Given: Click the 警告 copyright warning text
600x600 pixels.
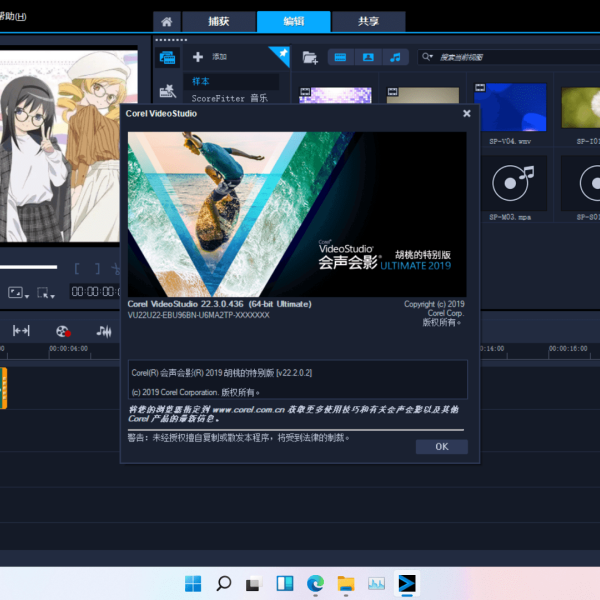Looking at the screenshot, I should pyautogui.click(x=238, y=438).
